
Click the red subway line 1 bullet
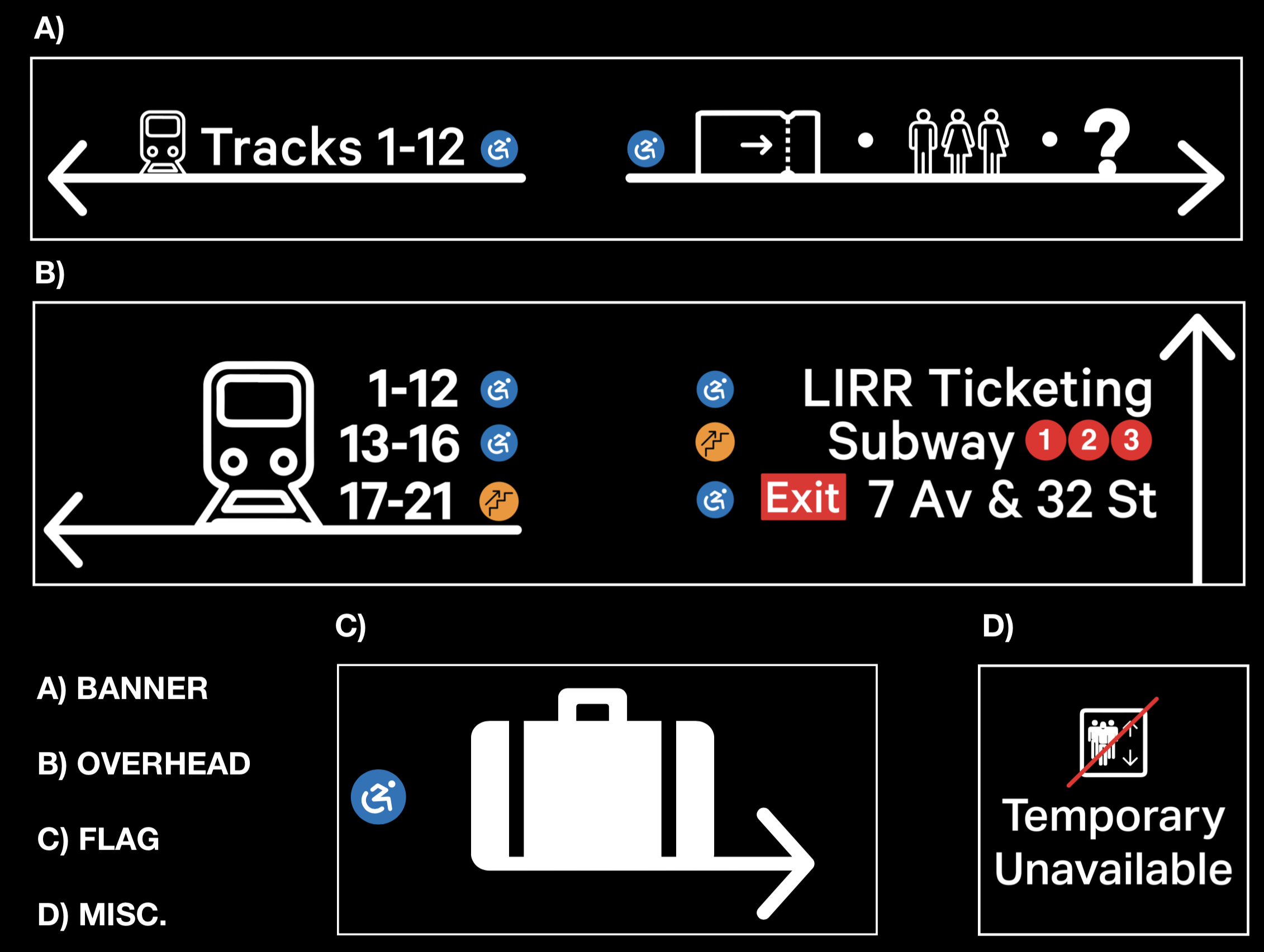1045,440
